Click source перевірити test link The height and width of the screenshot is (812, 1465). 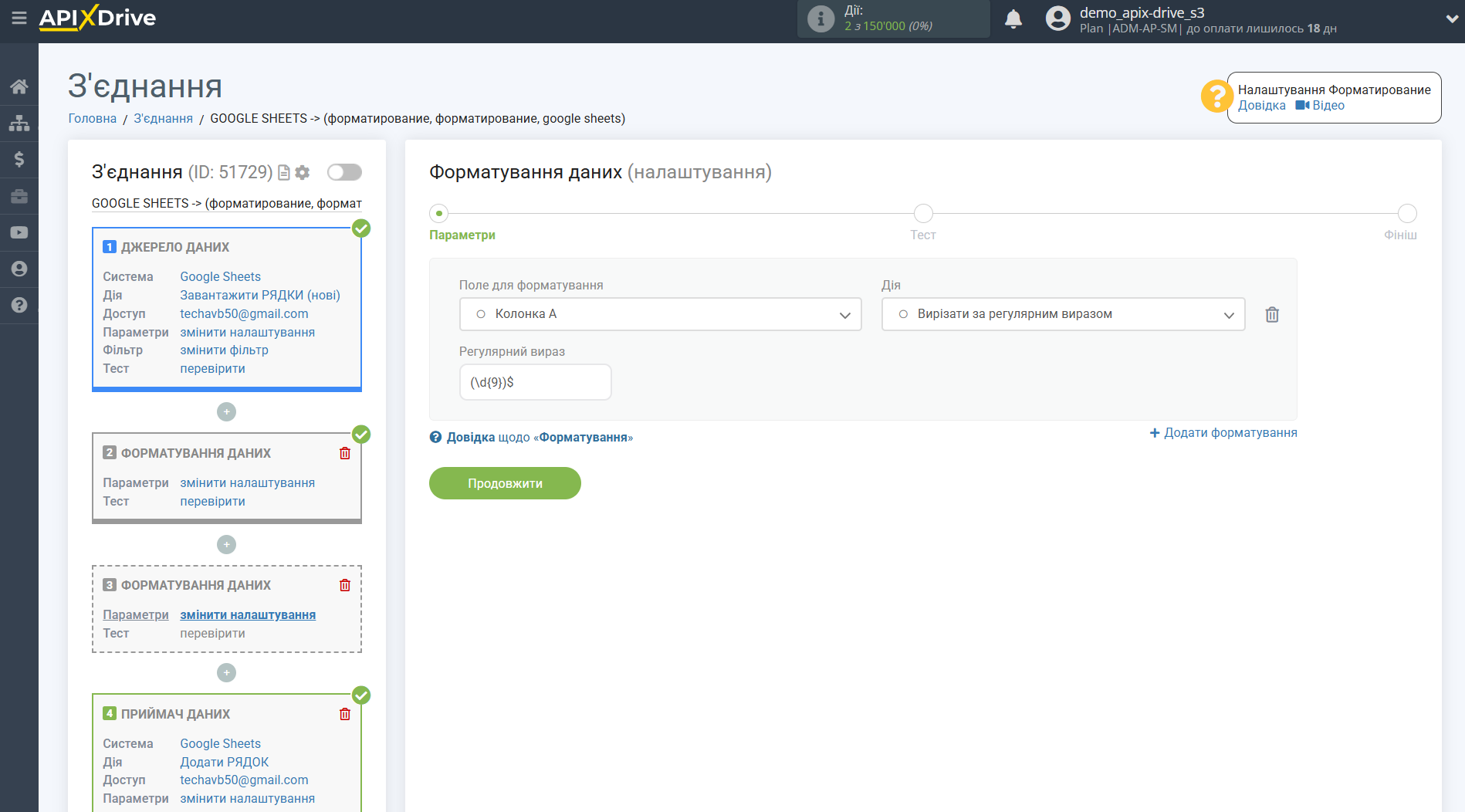[x=213, y=368]
